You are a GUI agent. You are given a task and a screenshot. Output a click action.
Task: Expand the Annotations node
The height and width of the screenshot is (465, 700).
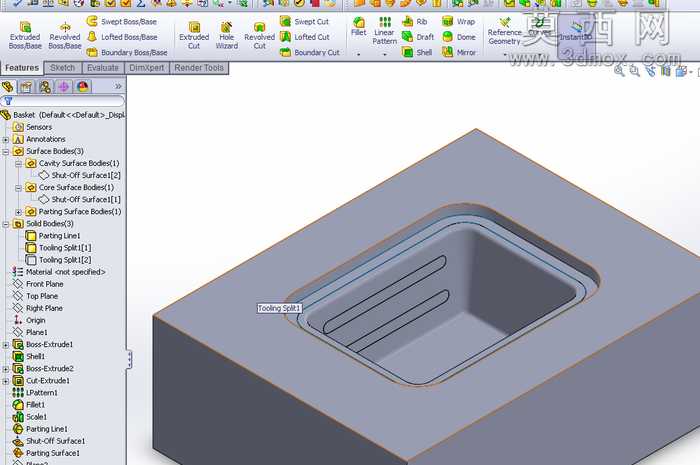tap(6, 139)
